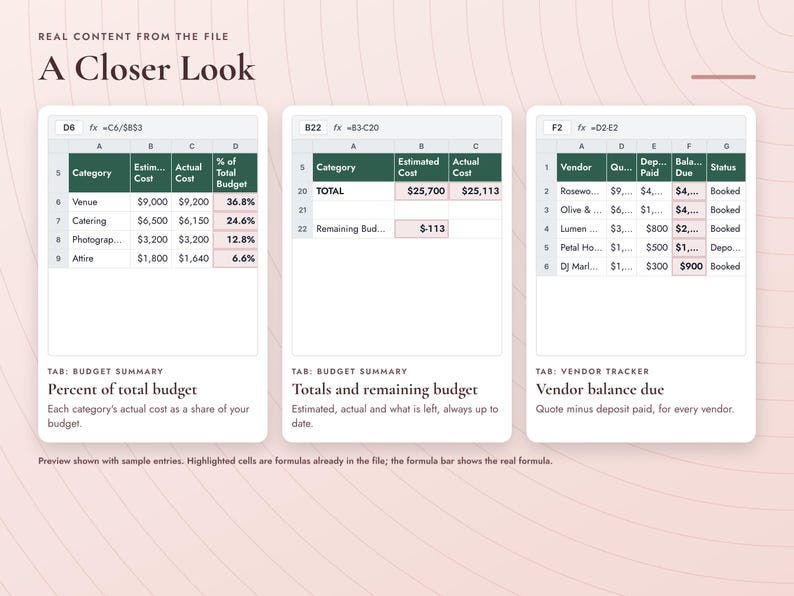This screenshot has height=596, width=794.
Task: Select the B22 name box
Action: [313, 128]
